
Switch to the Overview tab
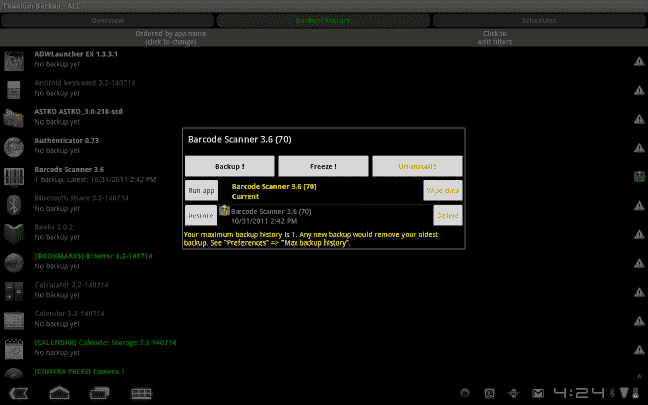(x=107, y=20)
